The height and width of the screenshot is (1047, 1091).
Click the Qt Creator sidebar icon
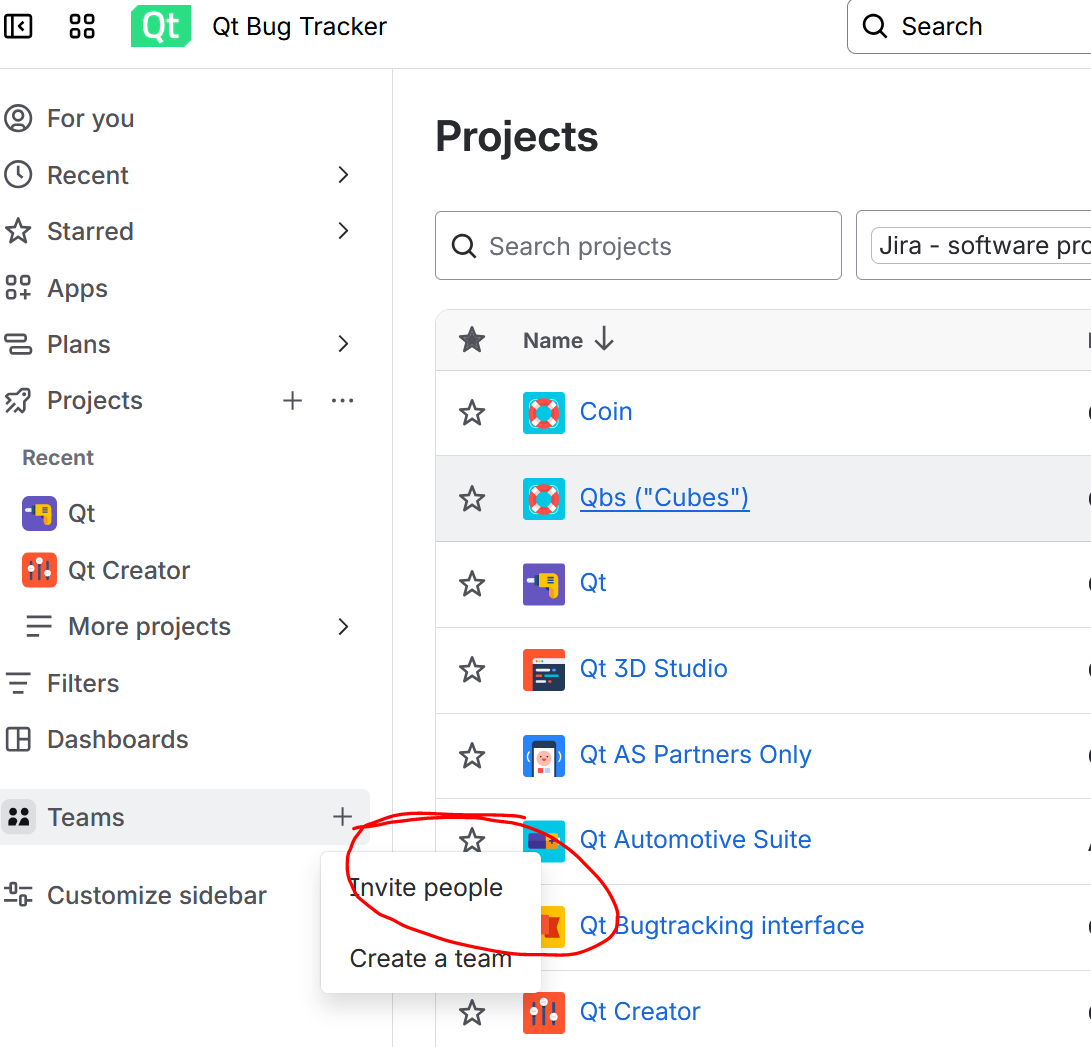[39, 570]
